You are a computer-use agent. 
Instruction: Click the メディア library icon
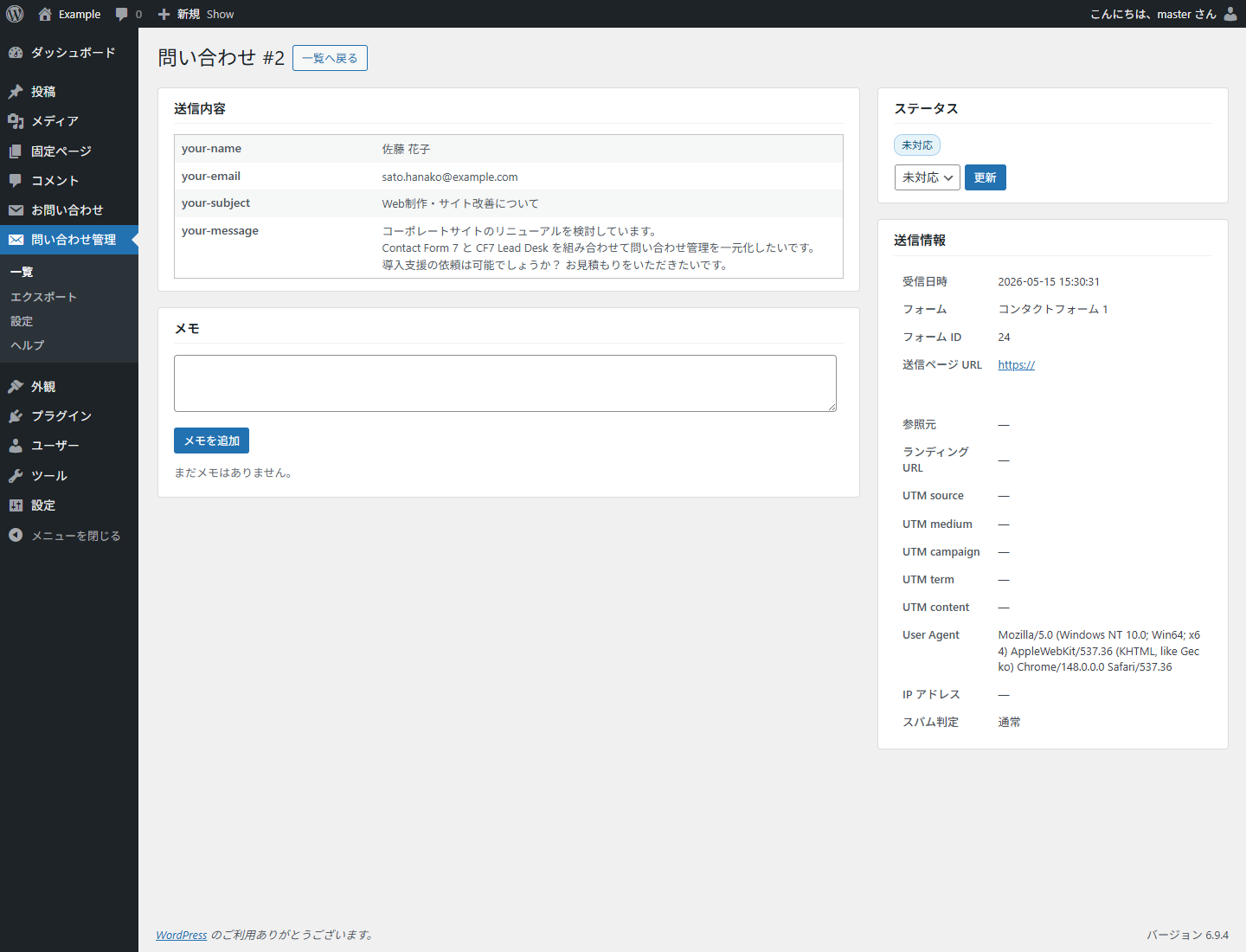(16, 121)
